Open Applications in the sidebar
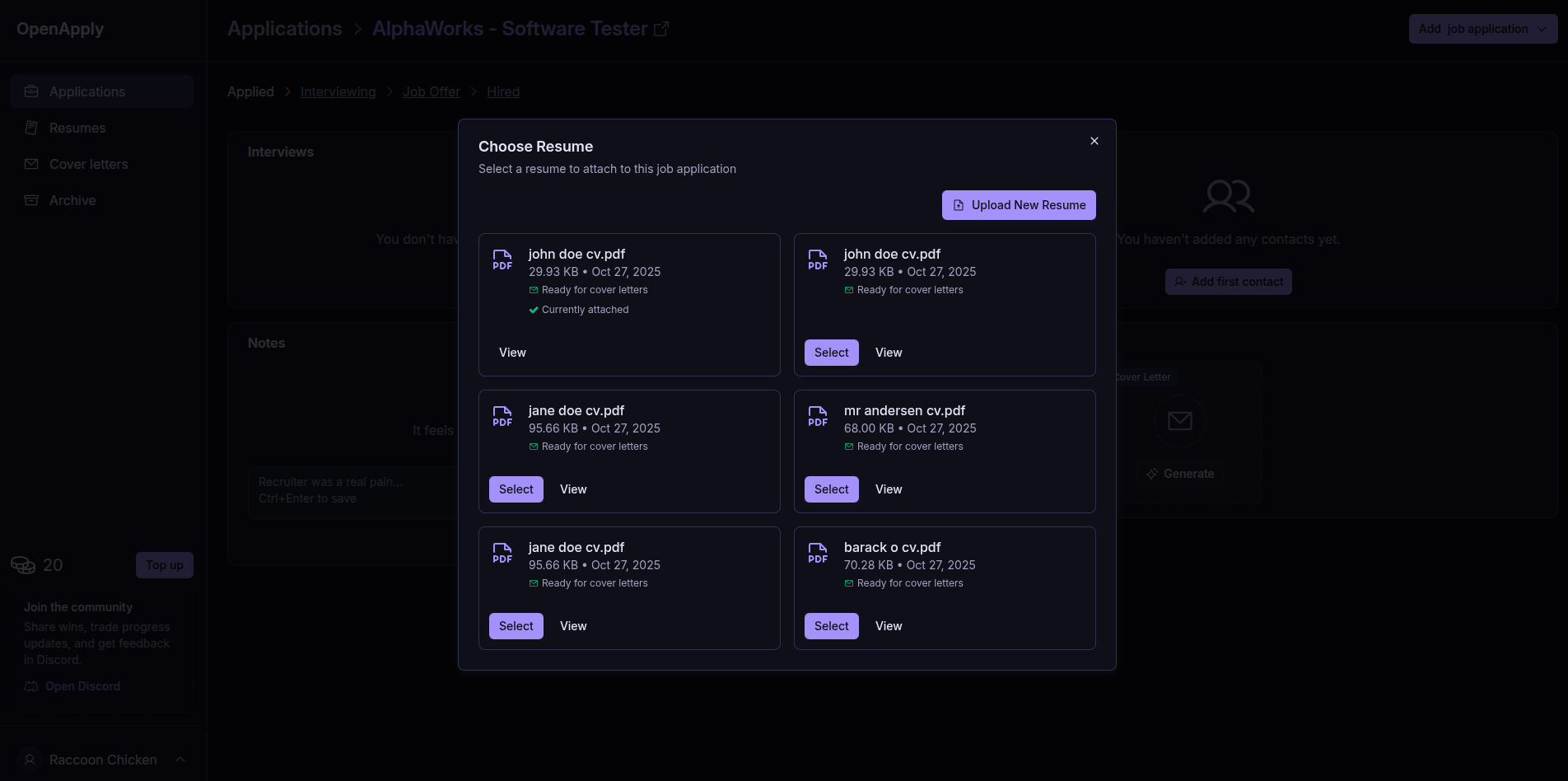 point(102,91)
